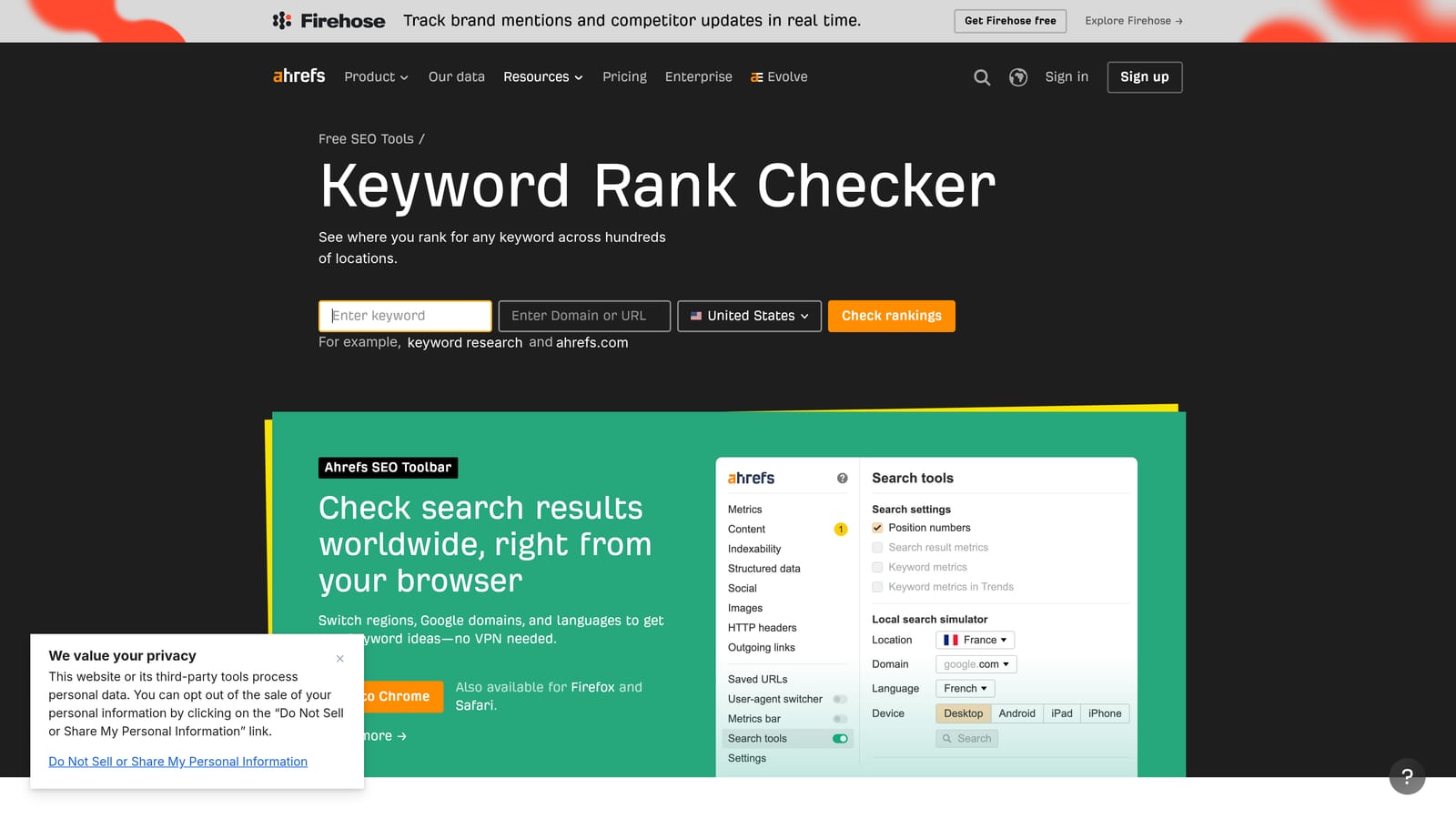Click the Evolve menu icon

(x=756, y=77)
